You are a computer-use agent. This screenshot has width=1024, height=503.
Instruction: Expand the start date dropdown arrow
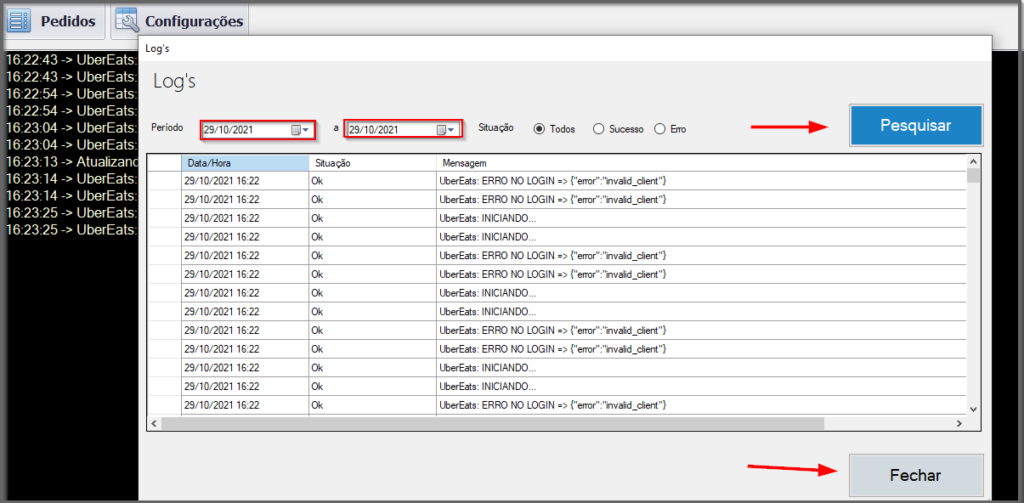307,130
